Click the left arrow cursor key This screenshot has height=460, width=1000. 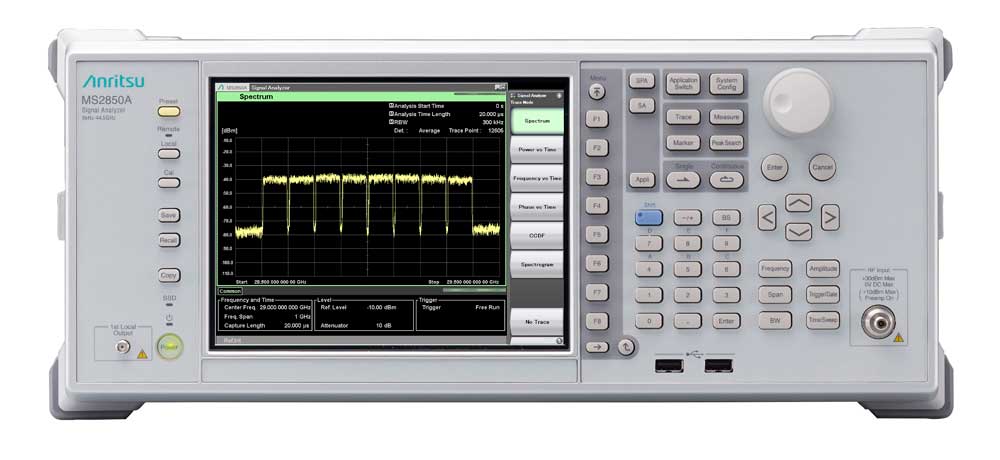coord(767,218)
